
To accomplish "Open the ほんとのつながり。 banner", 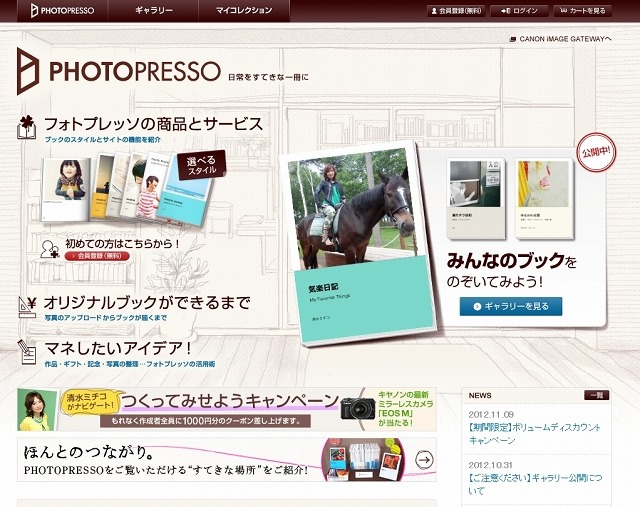I will (x=227, y=460).
